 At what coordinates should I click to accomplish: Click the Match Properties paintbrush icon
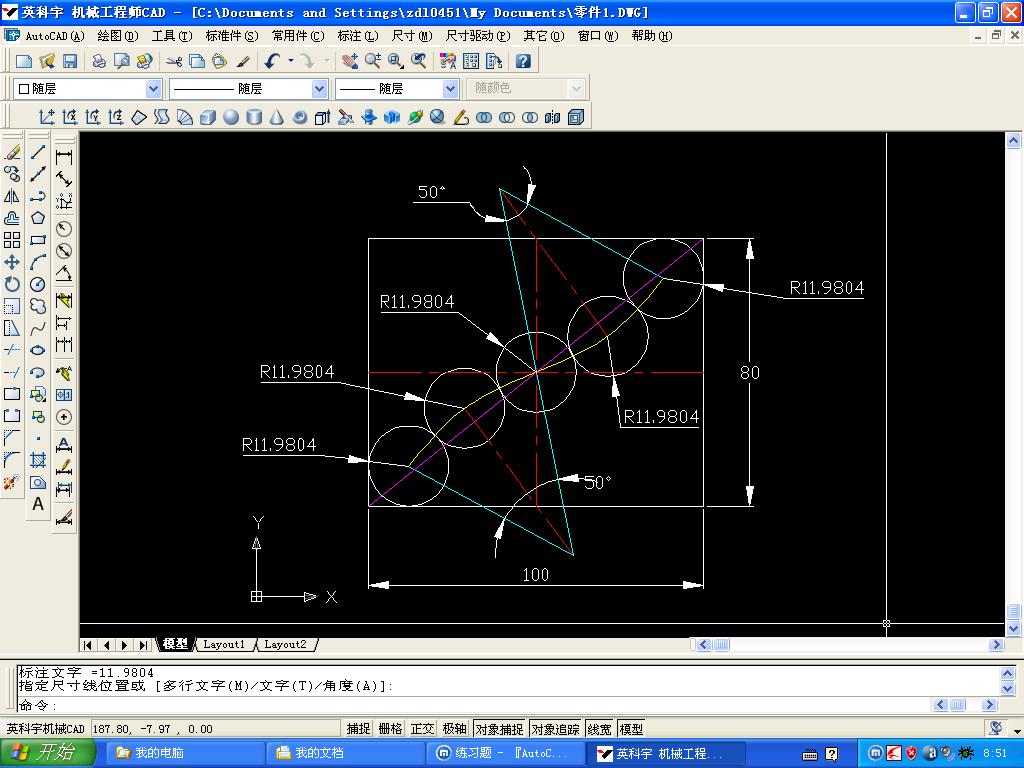click(244, 61)
